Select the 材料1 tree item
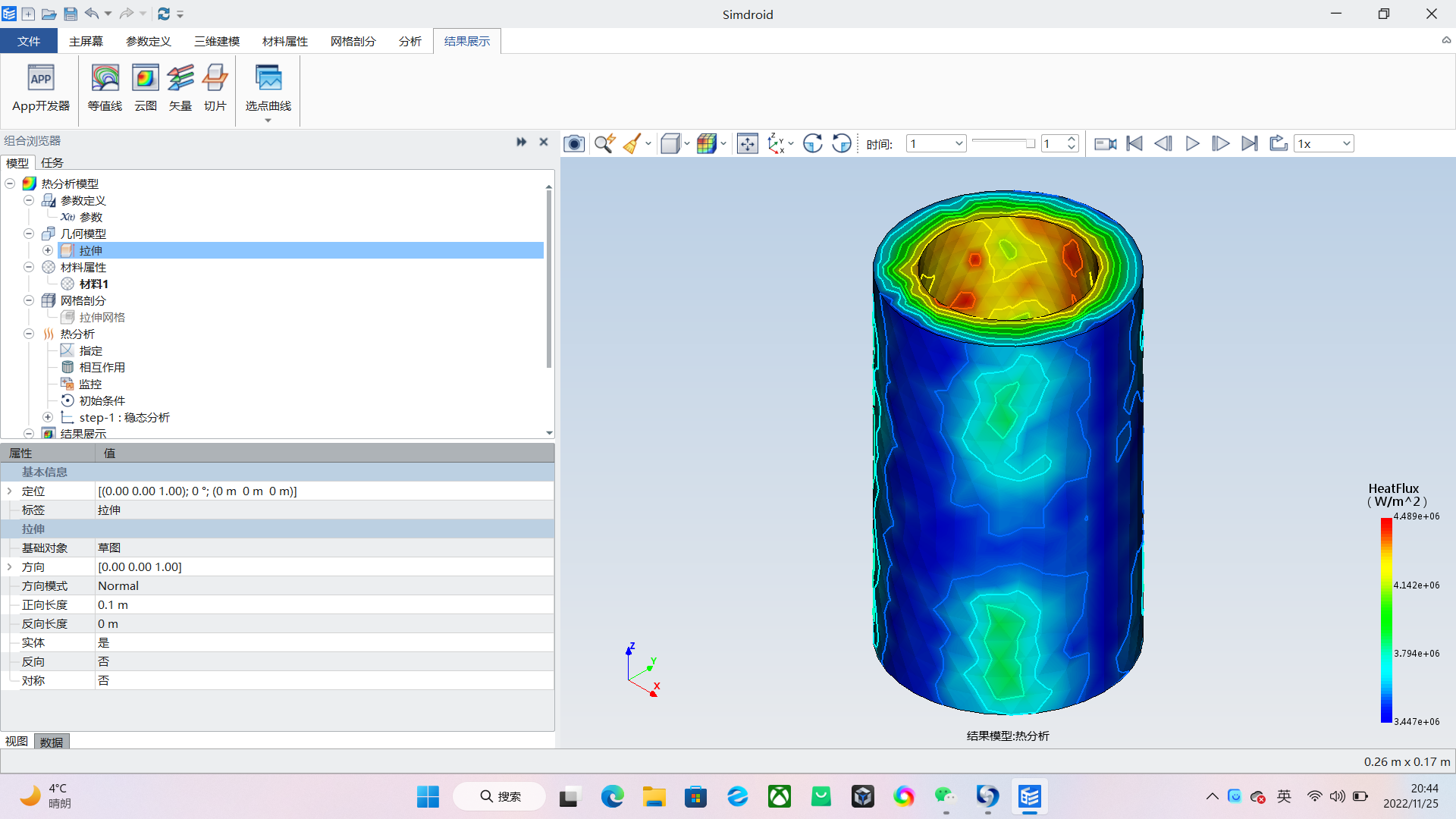 coord(94,284)
